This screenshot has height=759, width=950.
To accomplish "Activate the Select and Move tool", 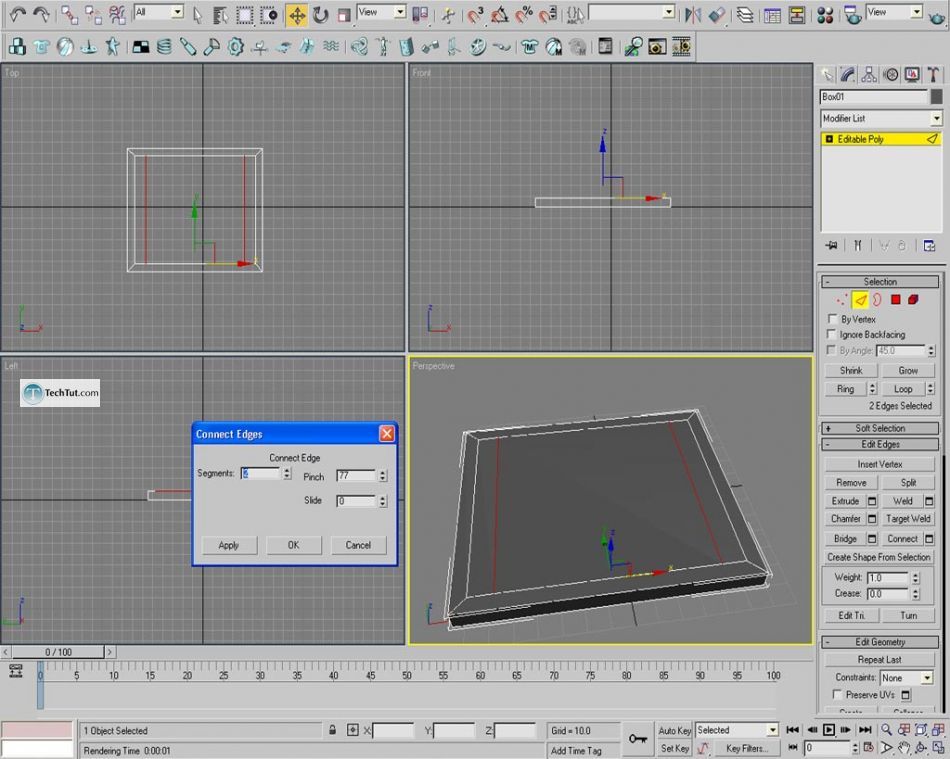I will 297,15.
